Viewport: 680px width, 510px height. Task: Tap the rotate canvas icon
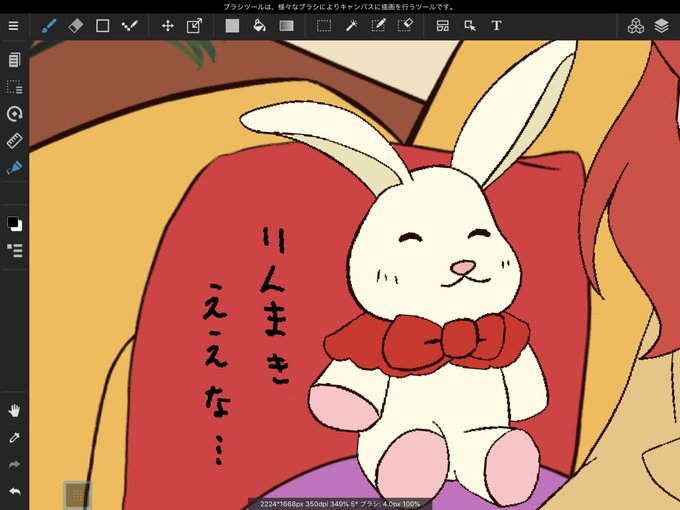point(14,114)
